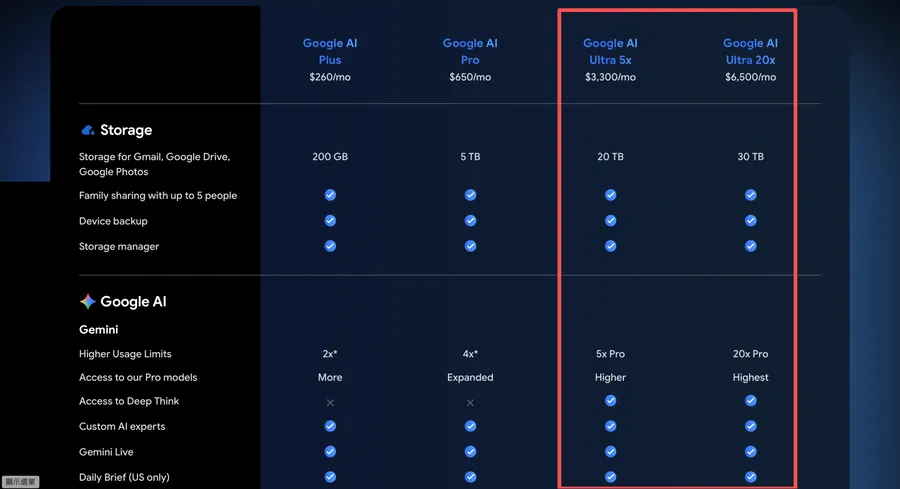Click Custom AI experts checkmark under Ultra 5x
The height and width of the screenshot is (489, 900).
pos(610,426)
